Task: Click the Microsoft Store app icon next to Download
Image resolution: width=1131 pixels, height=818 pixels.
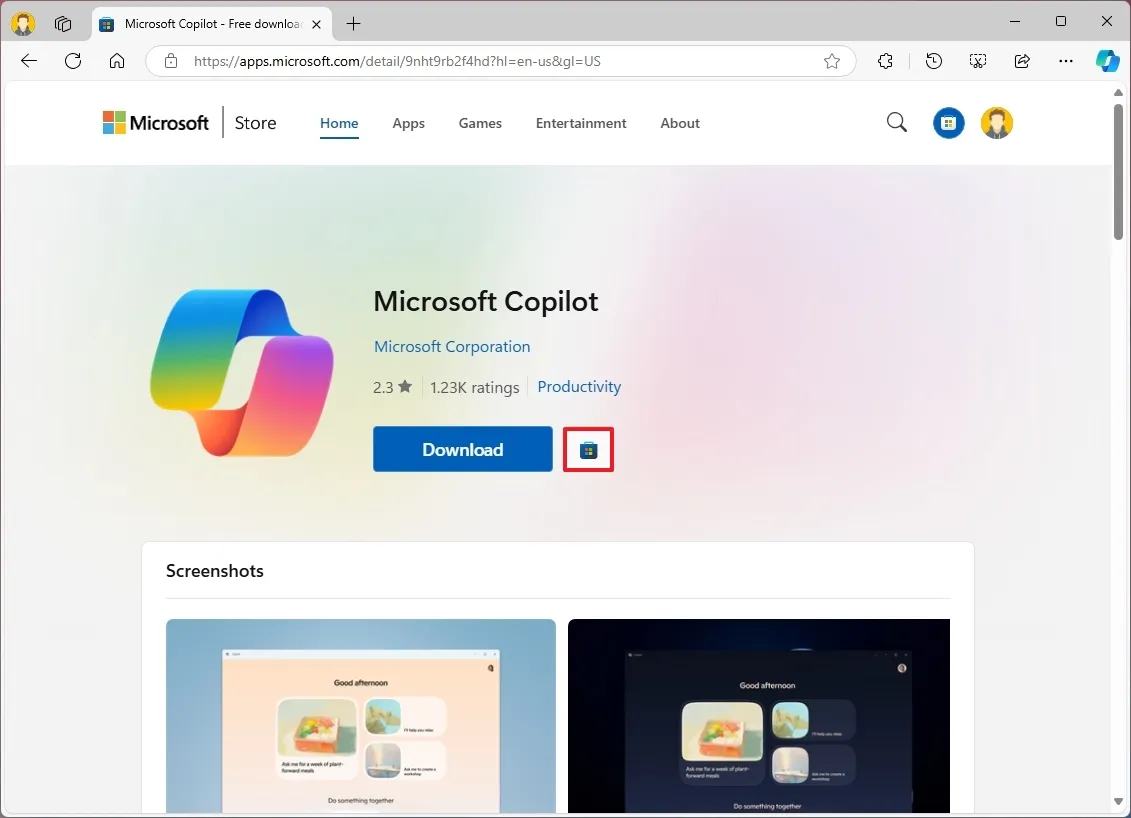Action: [589, 450]
